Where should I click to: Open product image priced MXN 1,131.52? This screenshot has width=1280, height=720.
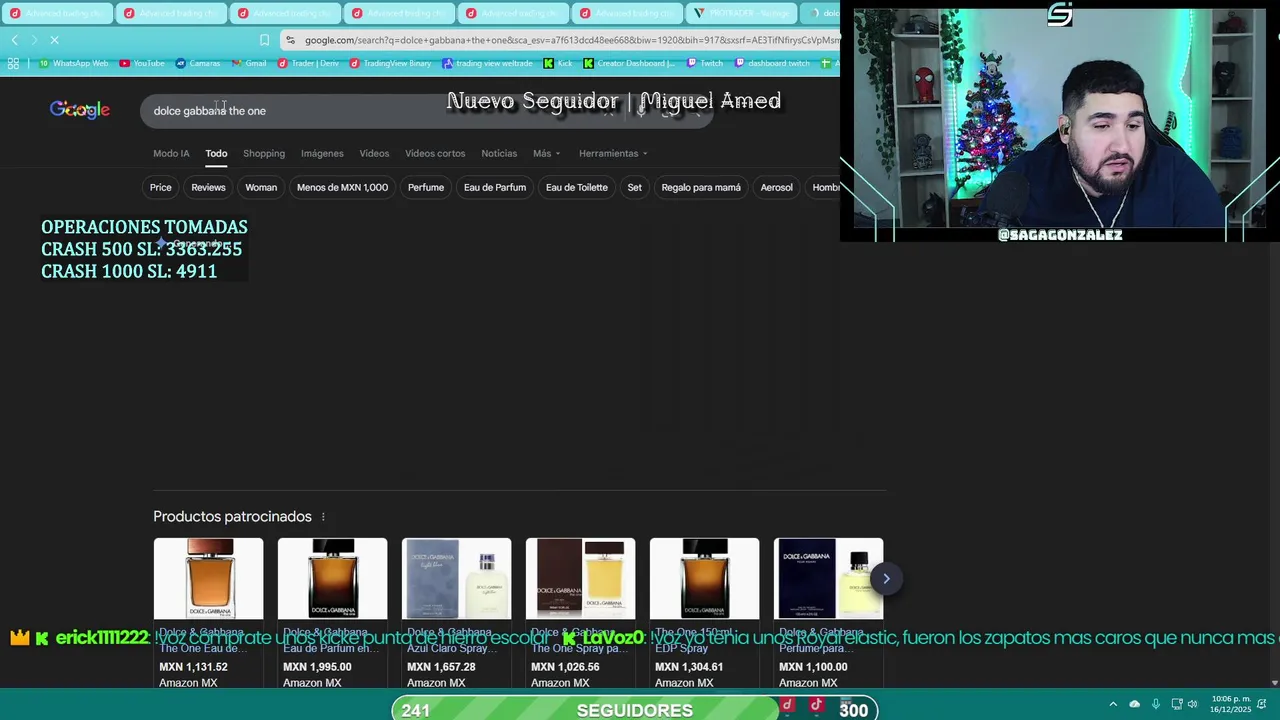[208, 578]
